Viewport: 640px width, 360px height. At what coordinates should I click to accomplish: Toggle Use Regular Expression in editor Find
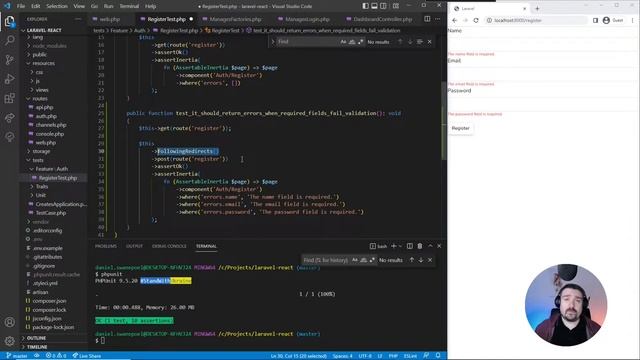point(360,42)
